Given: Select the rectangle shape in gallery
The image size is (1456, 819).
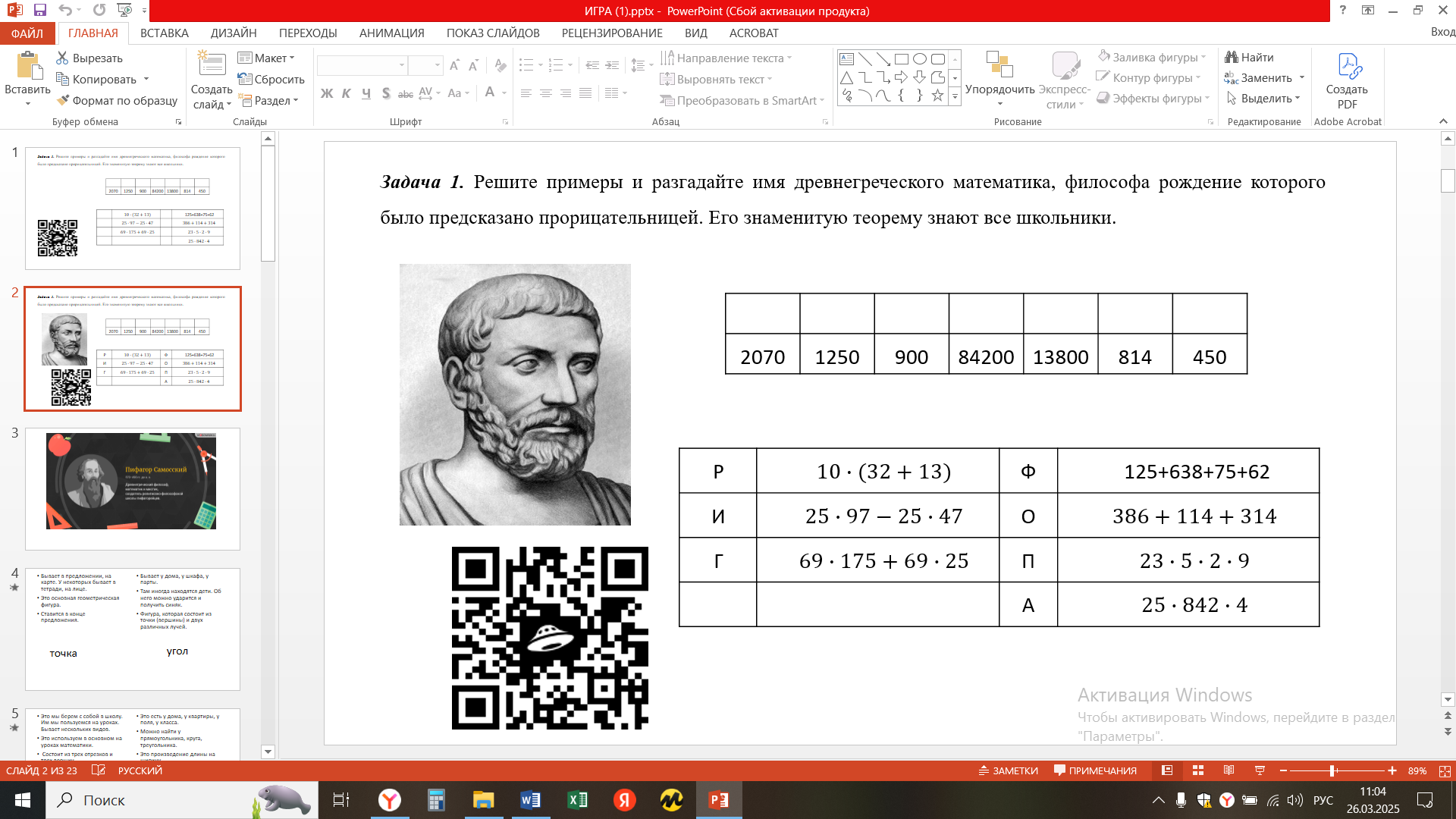Looking at the screenshot, I should (902, 59).
